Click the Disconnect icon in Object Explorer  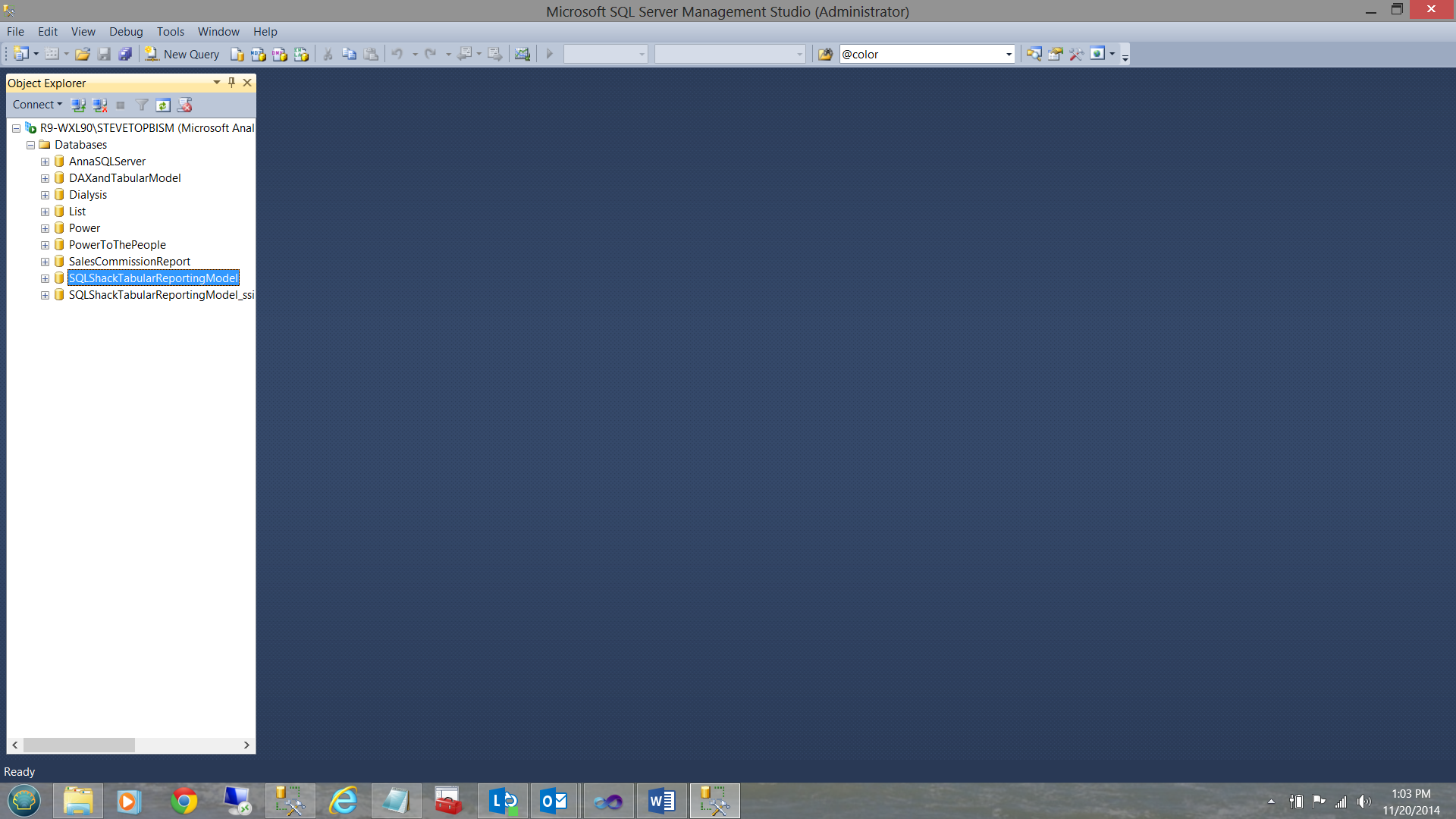(x=99, y=105)
